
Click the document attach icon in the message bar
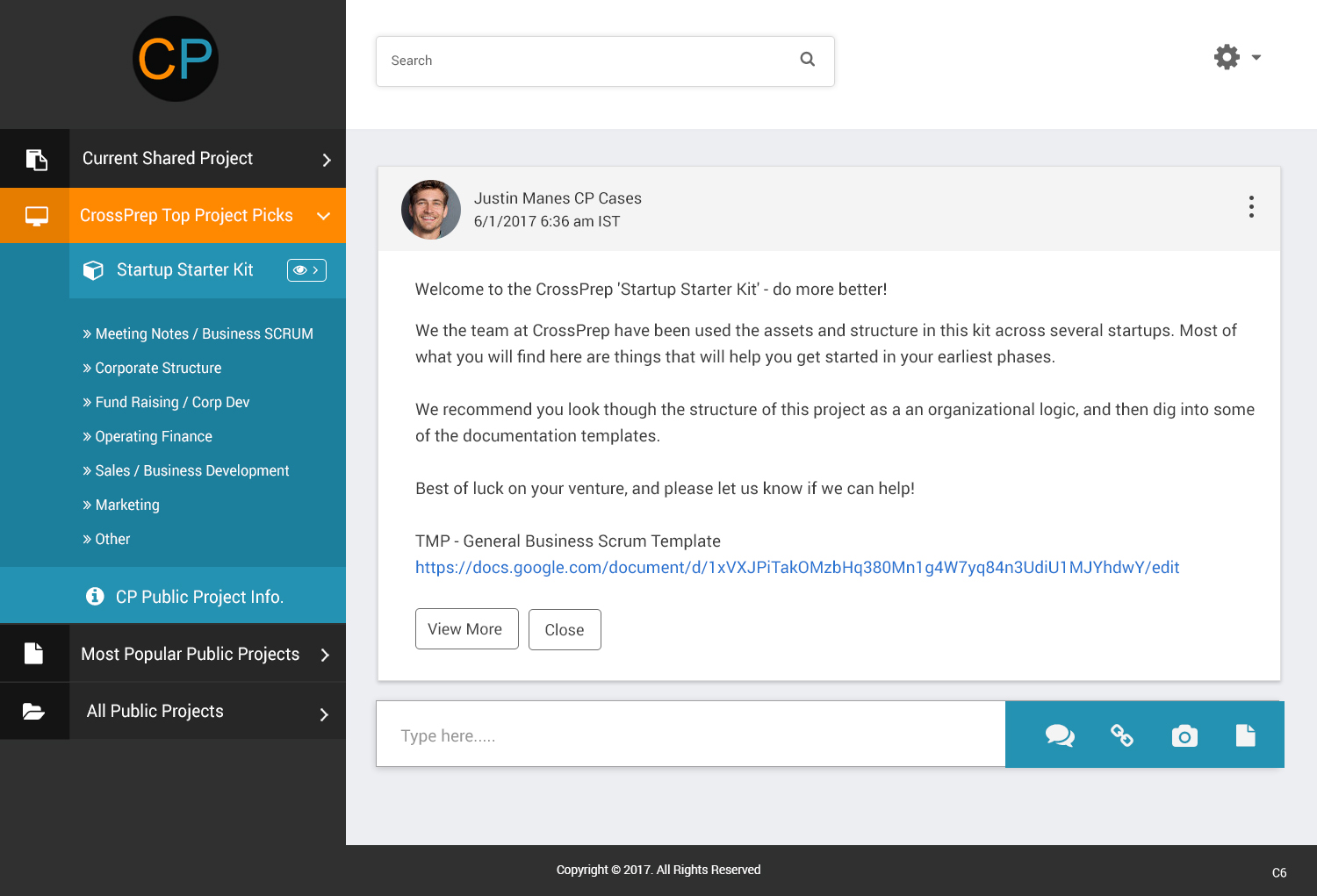[x=1245, y=735]
